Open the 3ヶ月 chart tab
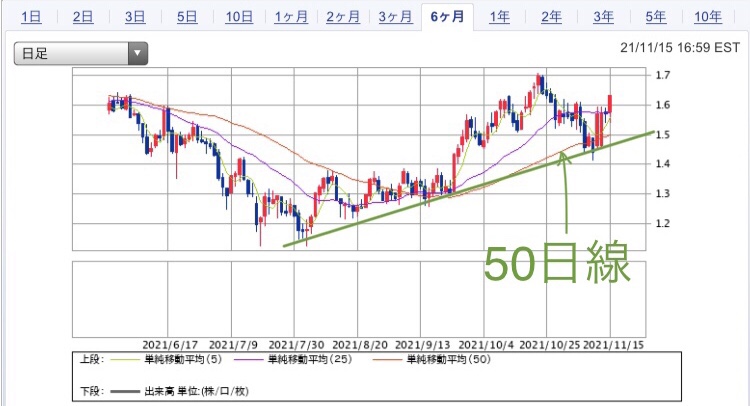 [x=396, y=17]
